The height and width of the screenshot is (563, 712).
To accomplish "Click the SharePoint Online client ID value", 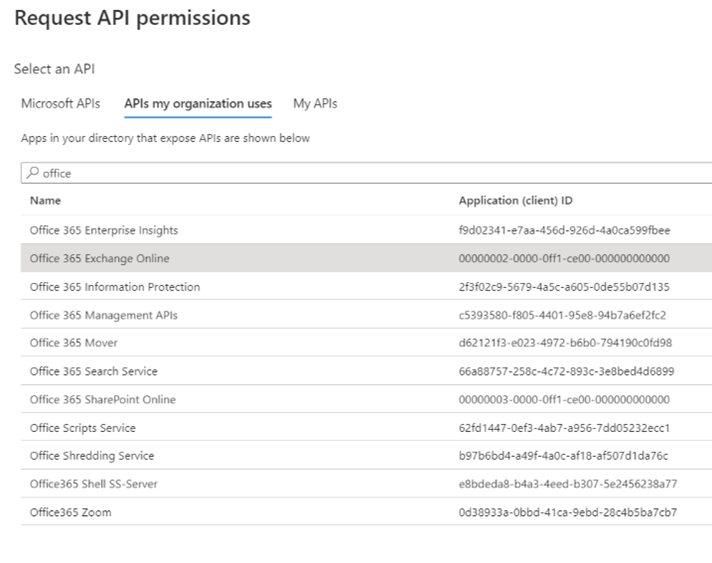I will pyautogui.click(x=564, y=399).
